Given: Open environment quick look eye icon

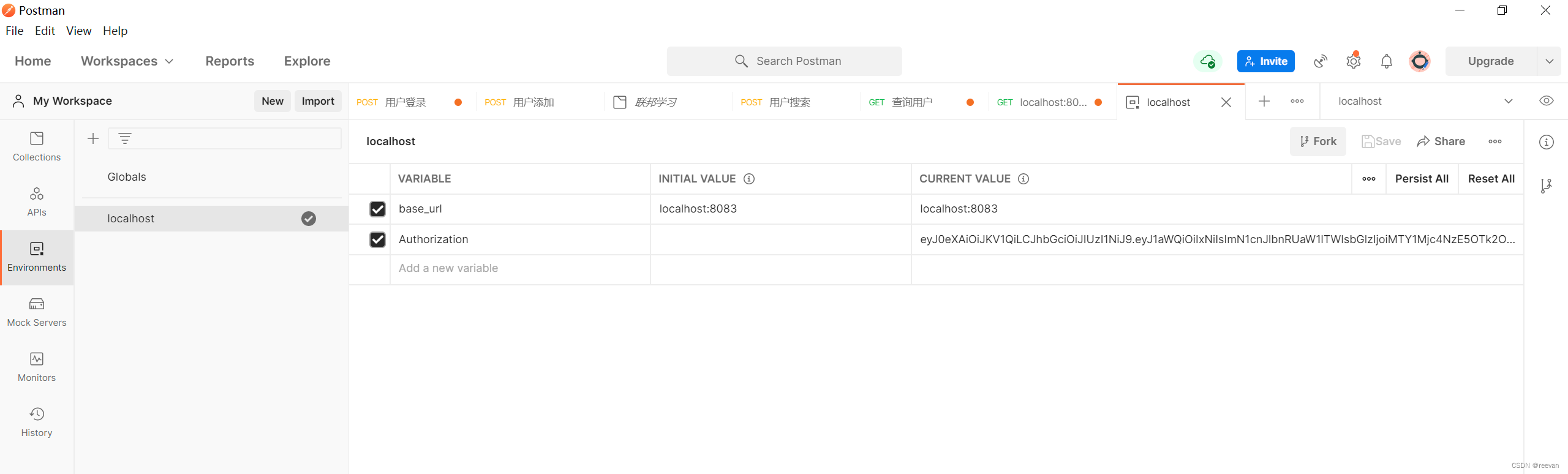Looking at the screenshot, I should 1547,101.
